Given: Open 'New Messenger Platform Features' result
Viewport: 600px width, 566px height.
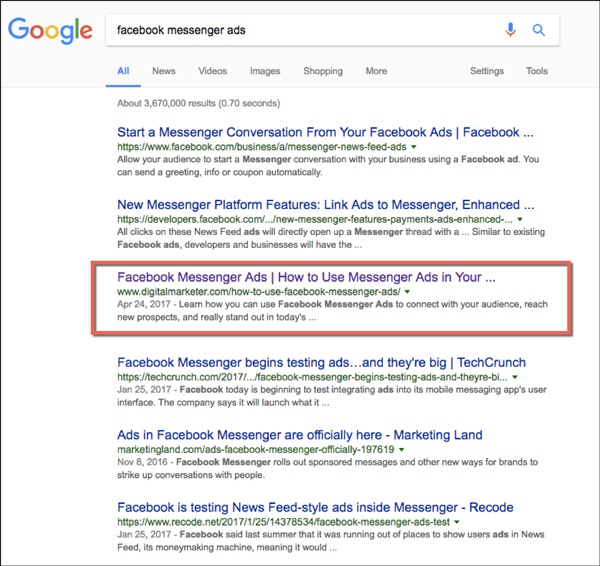Looking at the screenshot, I should pos(325,204).
